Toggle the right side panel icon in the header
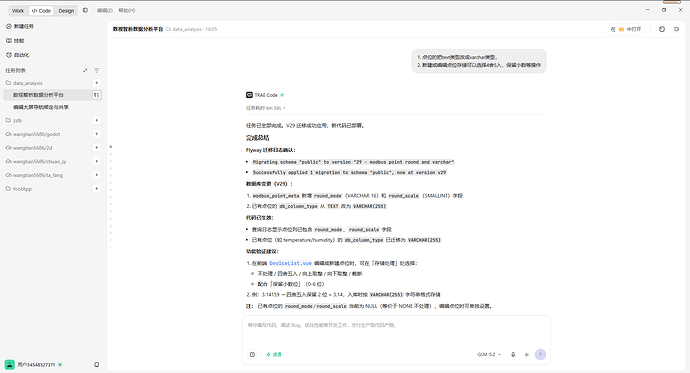 [676, 29]
